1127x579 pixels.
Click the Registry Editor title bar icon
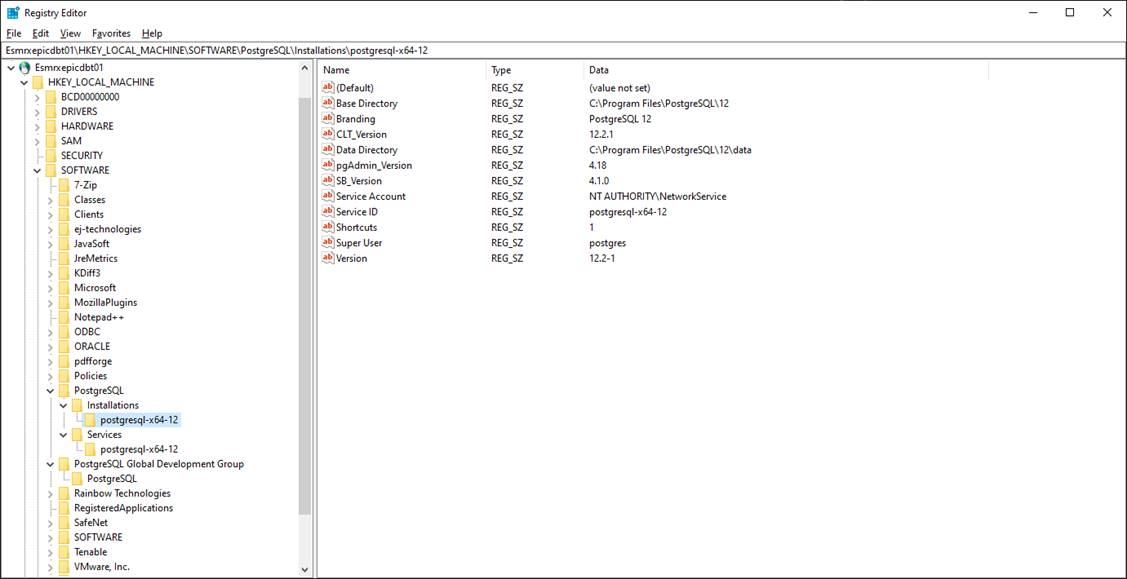pyautogui.click(x=13, y=12)
